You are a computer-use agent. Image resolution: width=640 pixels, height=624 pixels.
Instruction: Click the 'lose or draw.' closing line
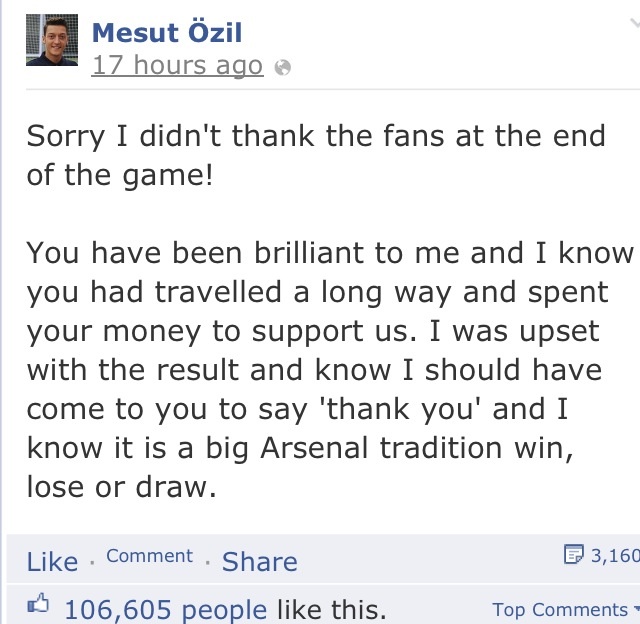(121, 487)
